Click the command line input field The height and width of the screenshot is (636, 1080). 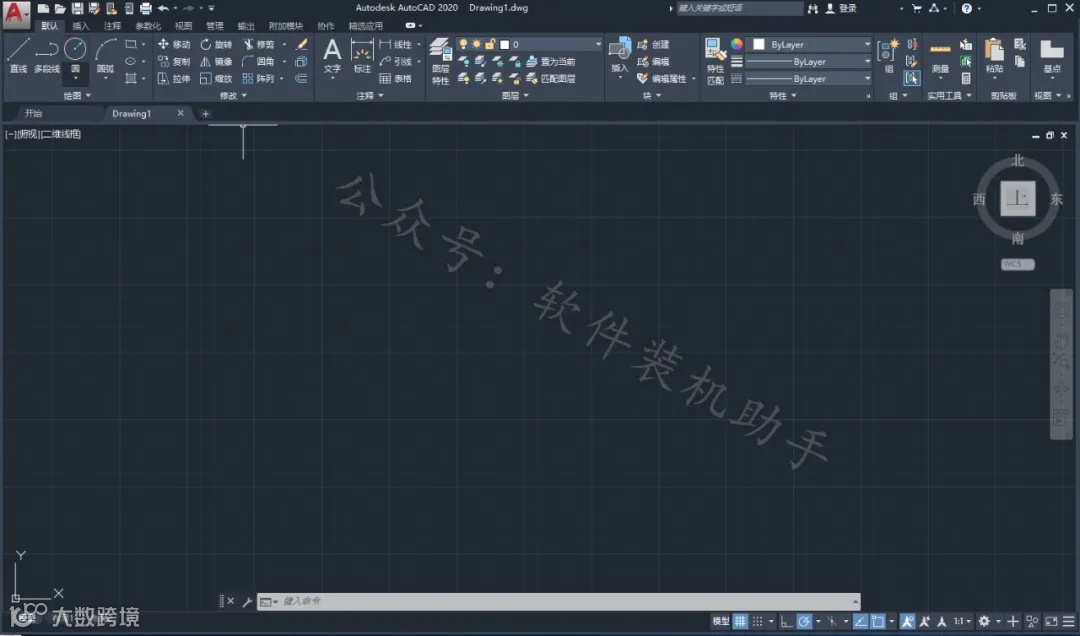pos(558,601)
